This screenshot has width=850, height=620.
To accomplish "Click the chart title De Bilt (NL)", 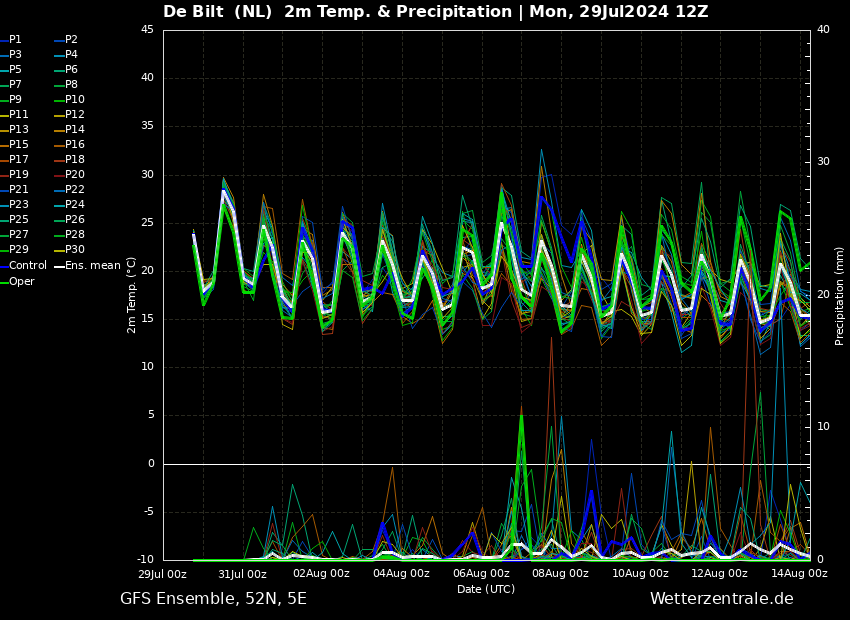I will (217, 11).
